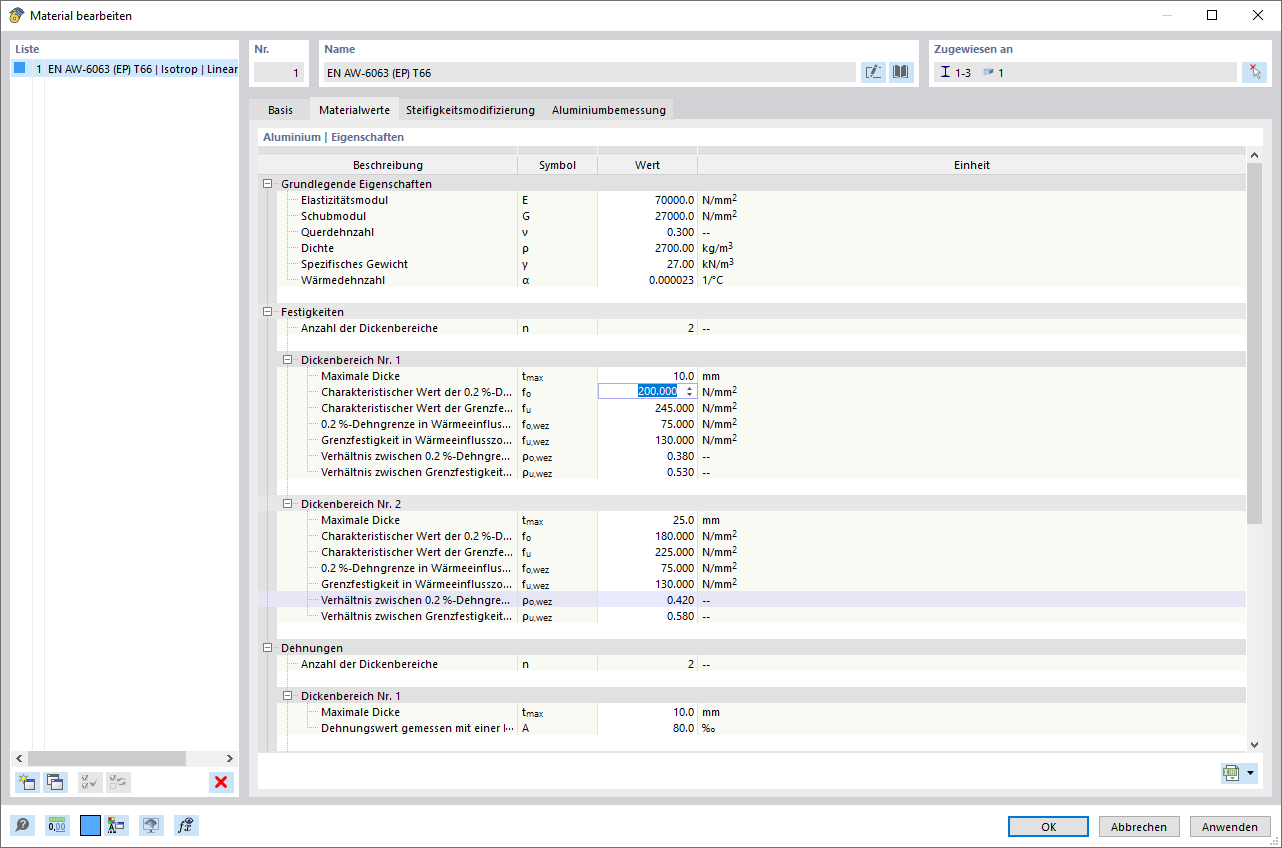
Task: Open the export icon dropdown arrow
Action: 1251,773
